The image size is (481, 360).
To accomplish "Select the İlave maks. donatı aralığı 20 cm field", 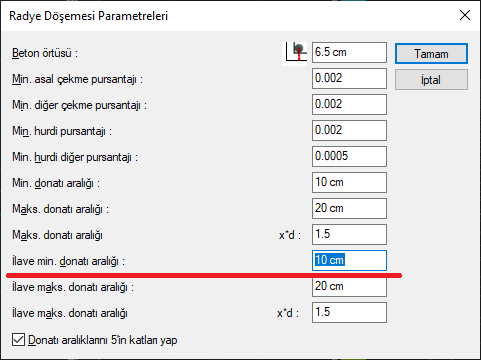I will 349,286.
